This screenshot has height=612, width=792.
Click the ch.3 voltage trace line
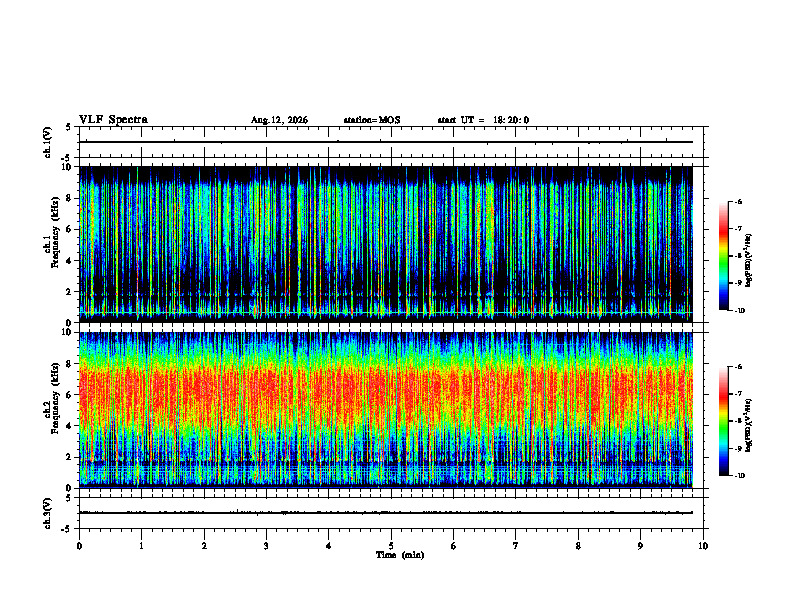pyautogui.click(x=385, y=513)
